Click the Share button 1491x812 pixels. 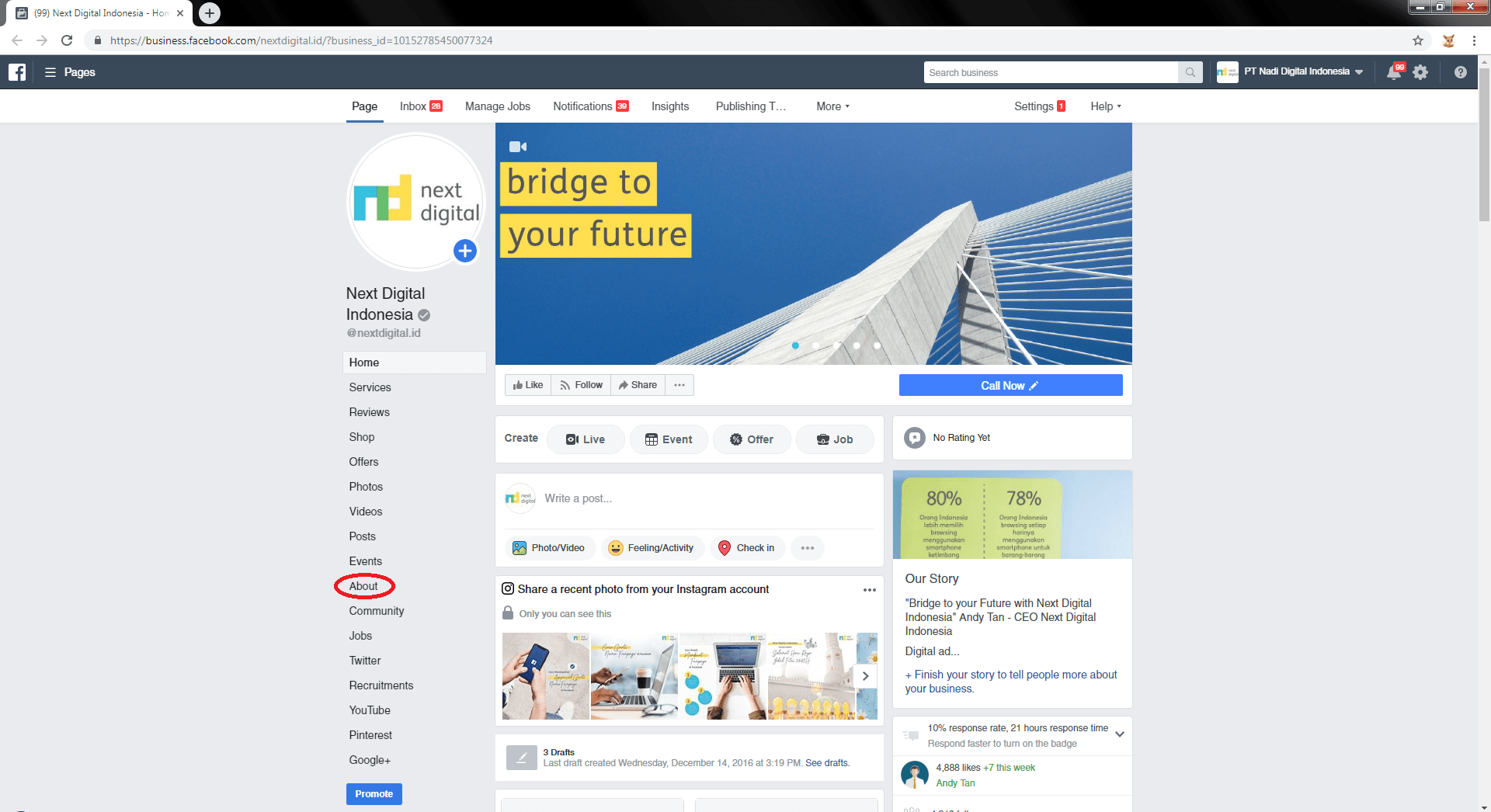[x=638, y=385]
